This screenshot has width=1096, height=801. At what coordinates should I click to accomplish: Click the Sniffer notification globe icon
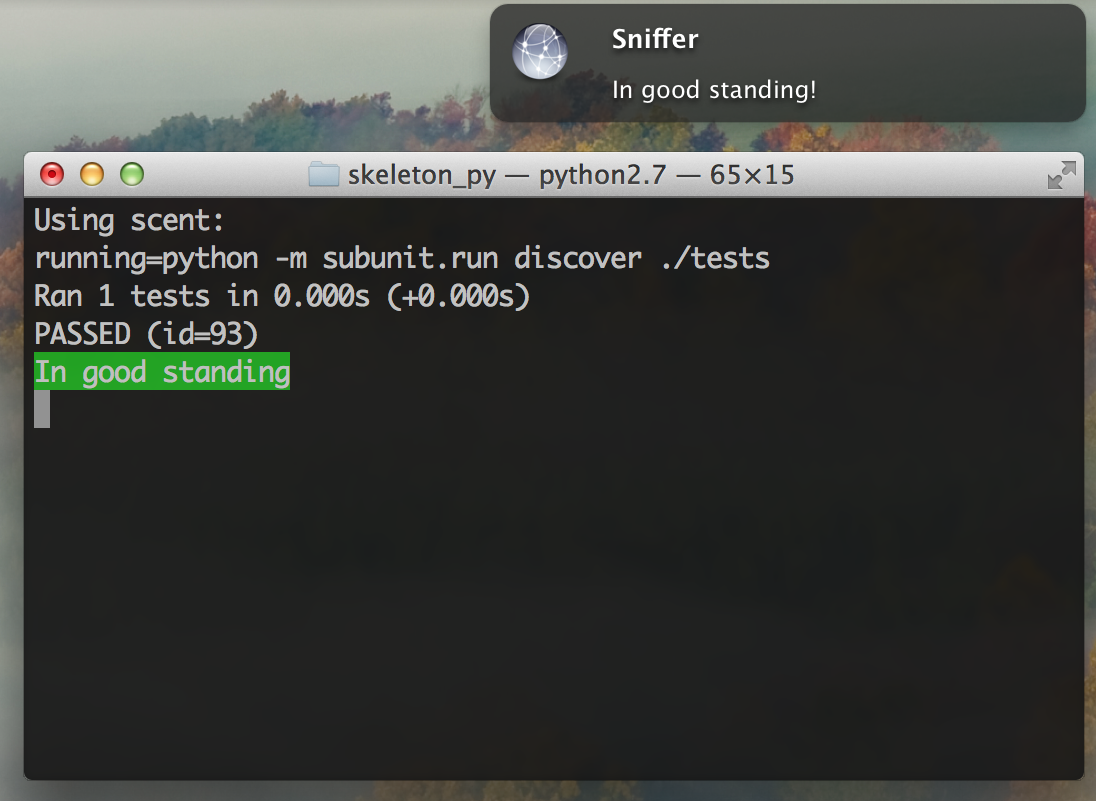pyautogui.click(x=540, y=51)
